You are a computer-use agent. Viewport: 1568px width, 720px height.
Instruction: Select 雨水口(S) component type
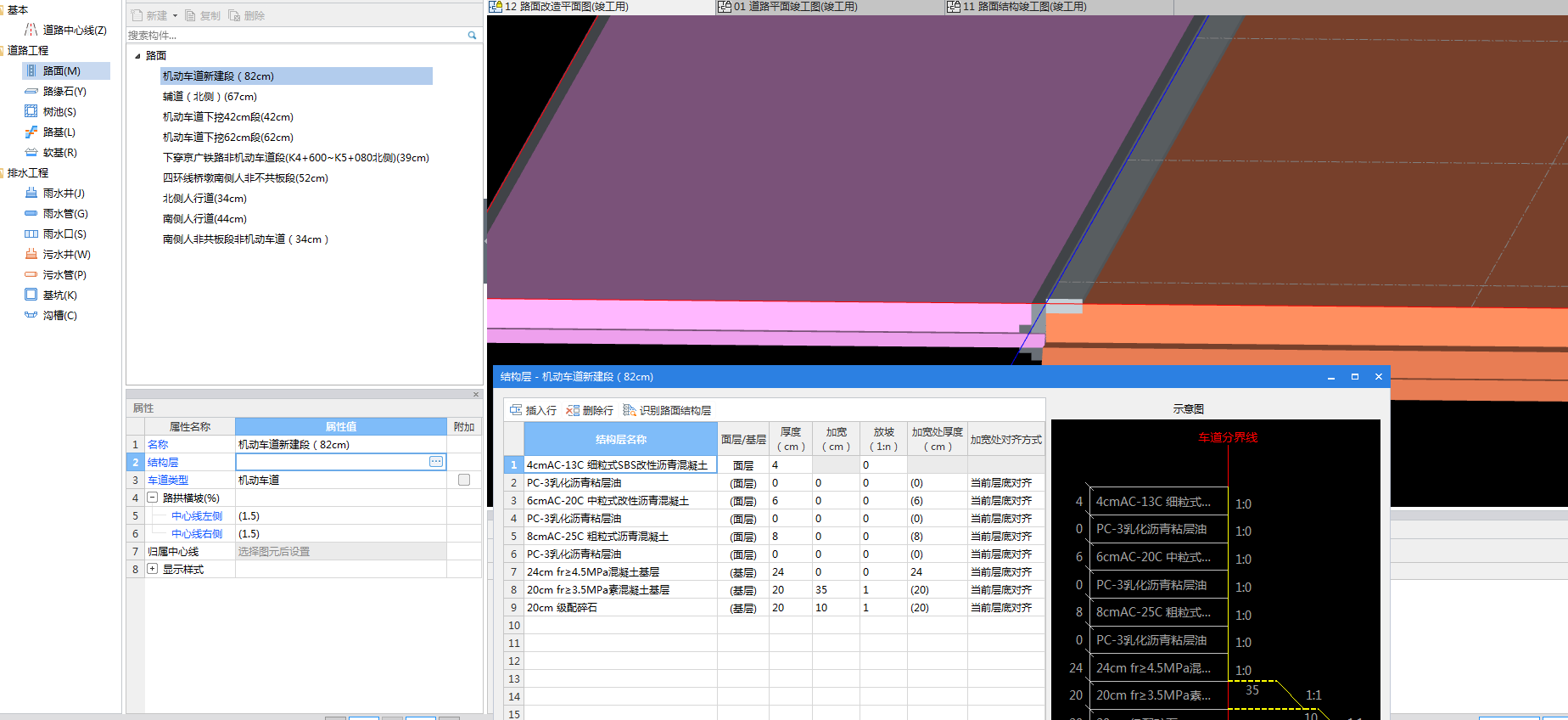pos(55,233)
